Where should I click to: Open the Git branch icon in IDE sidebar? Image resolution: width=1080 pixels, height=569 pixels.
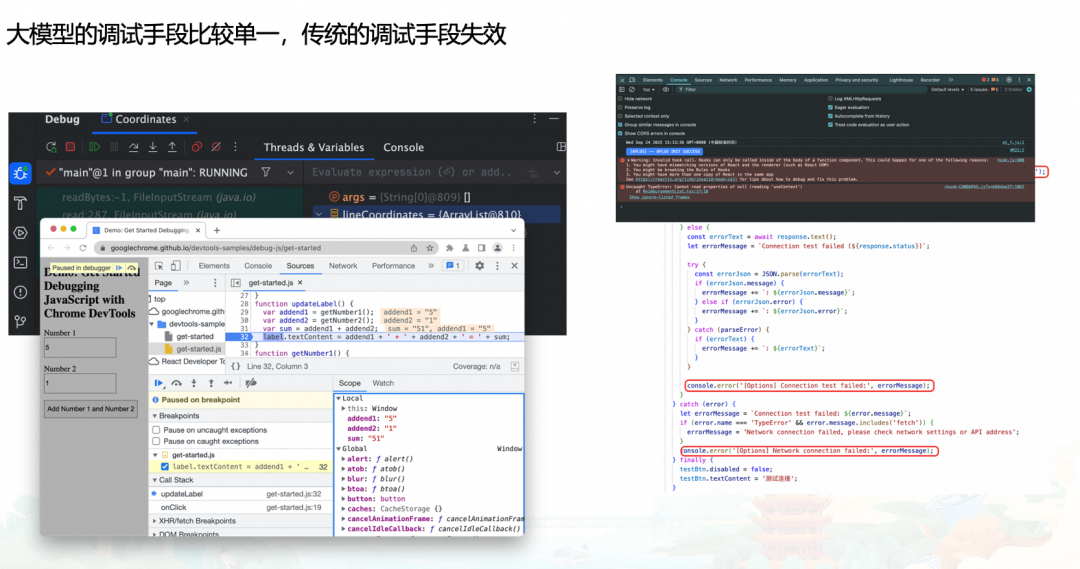tap(21, 322)
